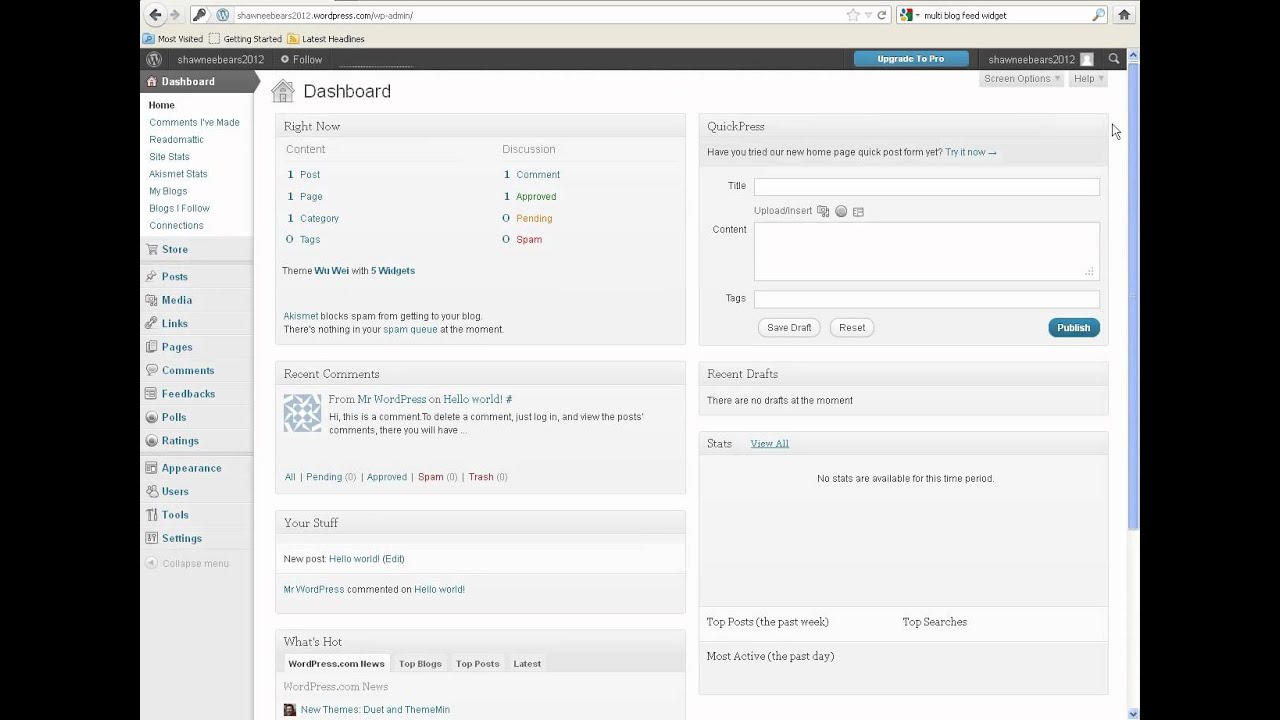Open Site Stats submenu item

[169, 157]
